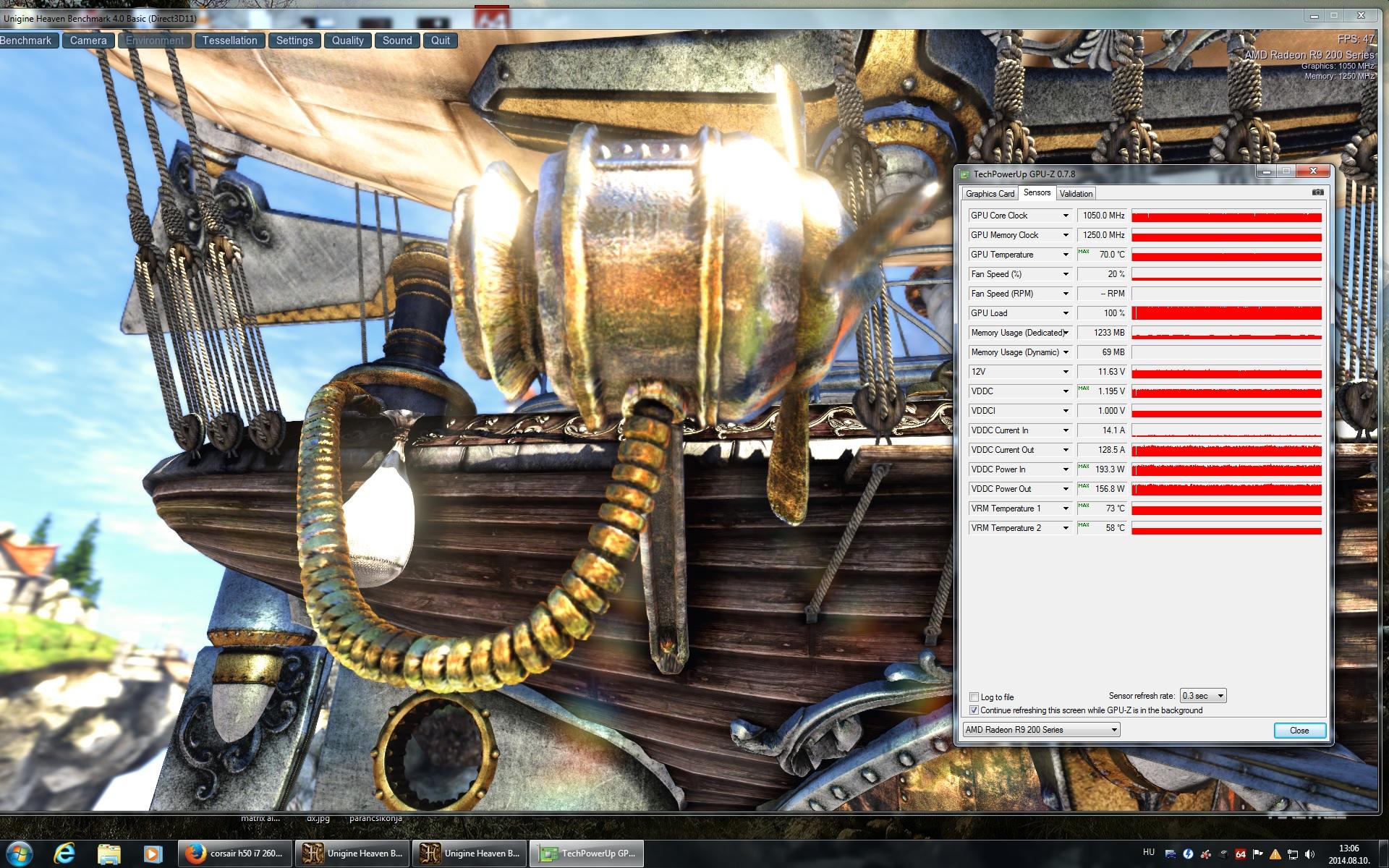Click black device tray icon
Image resolution: width=1389 pixels, height=868 pixels.
[x=1223, y=854]
